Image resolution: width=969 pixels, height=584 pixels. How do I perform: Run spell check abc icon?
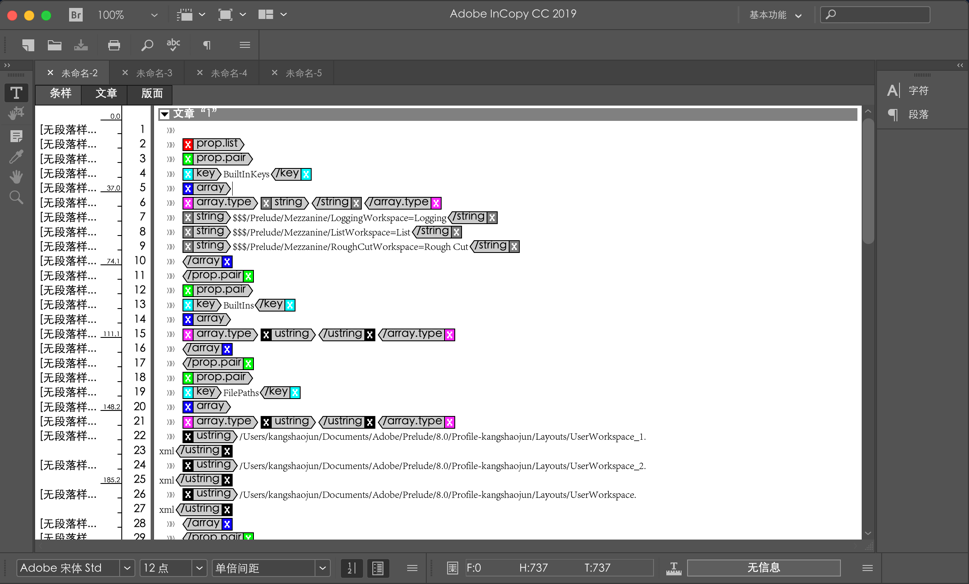coord(174,44)
